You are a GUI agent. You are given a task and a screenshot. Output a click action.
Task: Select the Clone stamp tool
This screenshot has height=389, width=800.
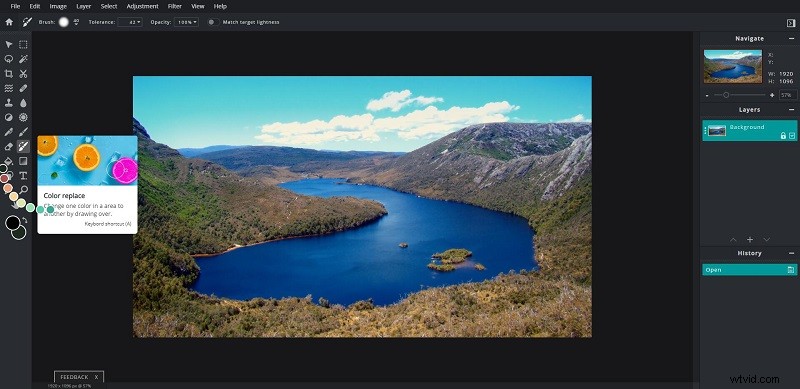tap(9, 103)
